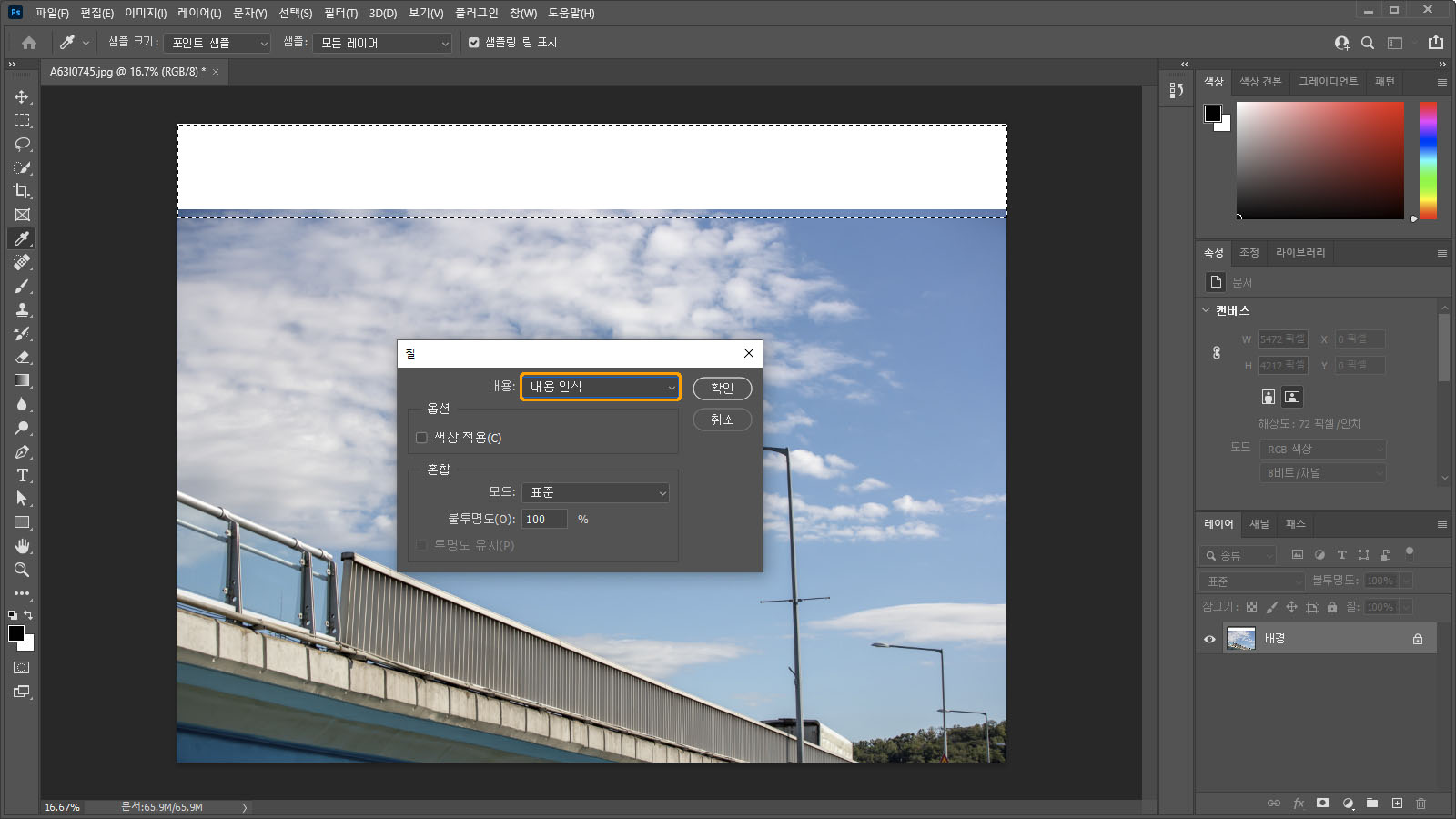Select the Quick Selection tool

click(x=22, y=167)
